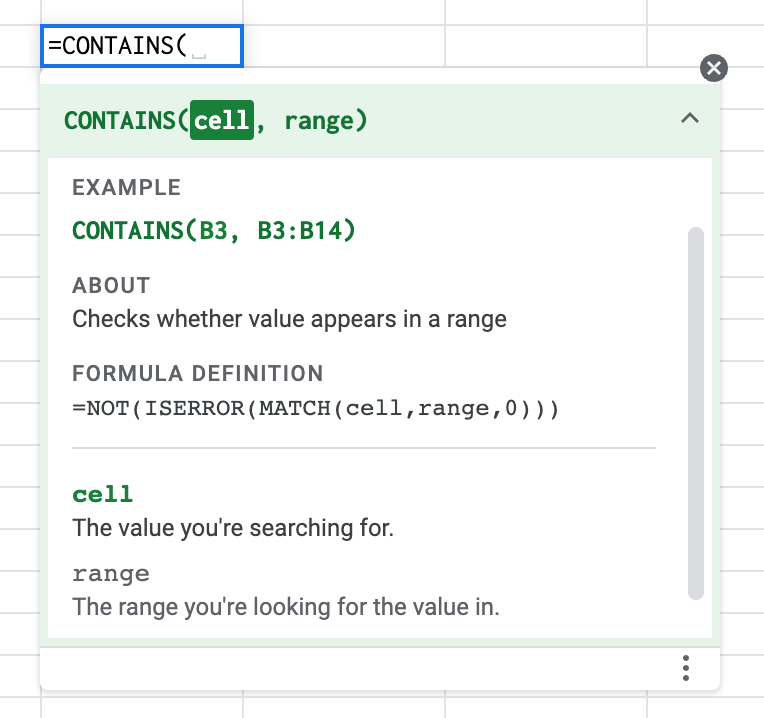Click the range argument in function signature
The image size is (764, 718).
[x=318, y=121]
